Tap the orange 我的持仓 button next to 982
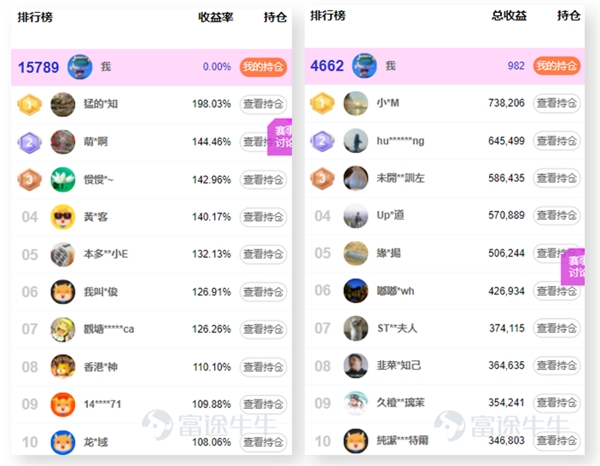Screen dimensions: 600x466 tap(556, 66)
